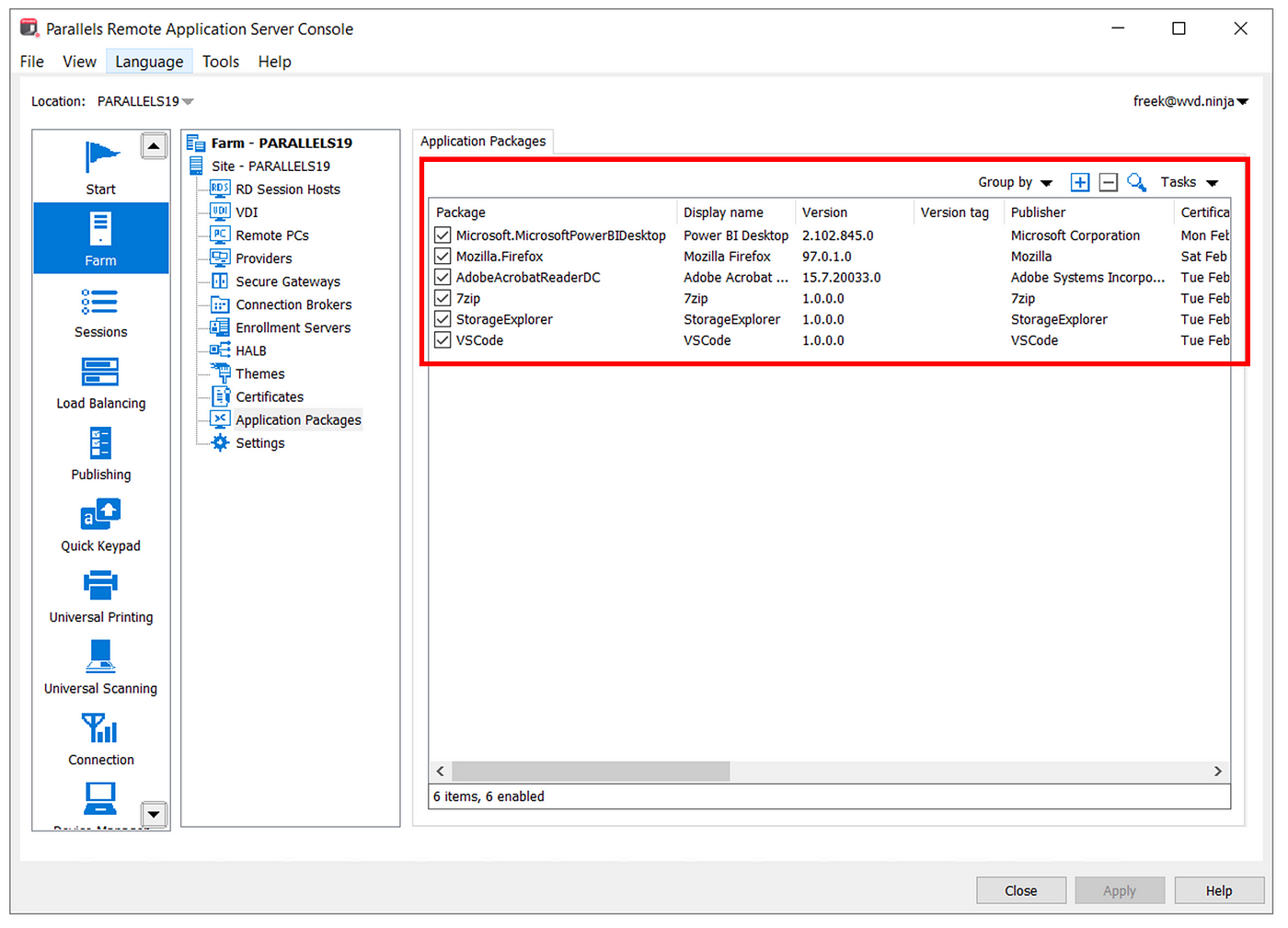Click the HALB tree icon
Viewport: 1288px width, 928px height.
pyautogui.click(x=220, y=349)
